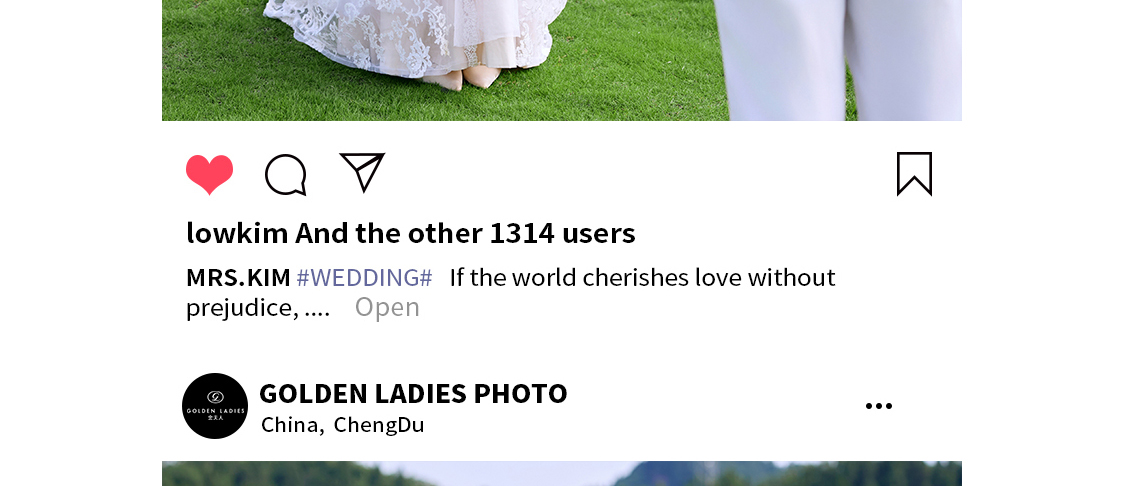
Task: Open lowkim's profile from likes line
Action: (237, 233)
